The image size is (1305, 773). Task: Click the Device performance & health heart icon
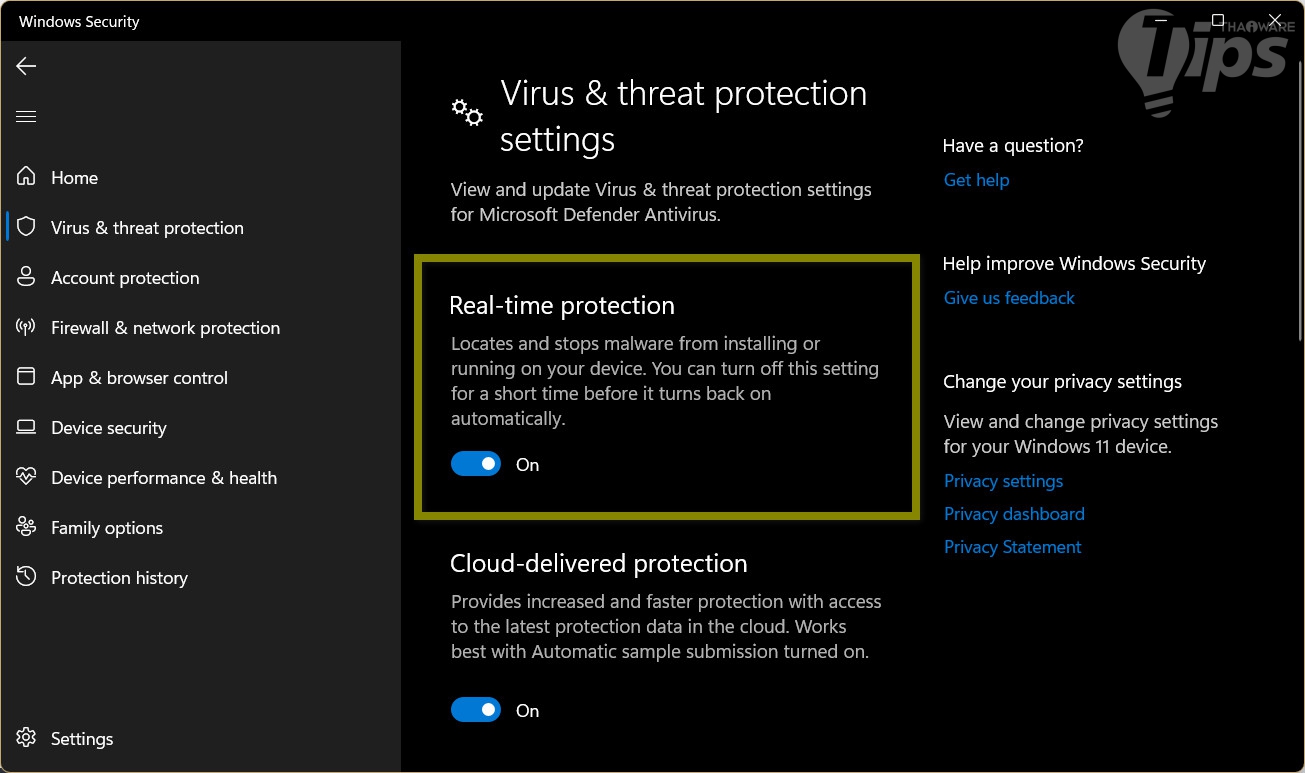(26, 478)
